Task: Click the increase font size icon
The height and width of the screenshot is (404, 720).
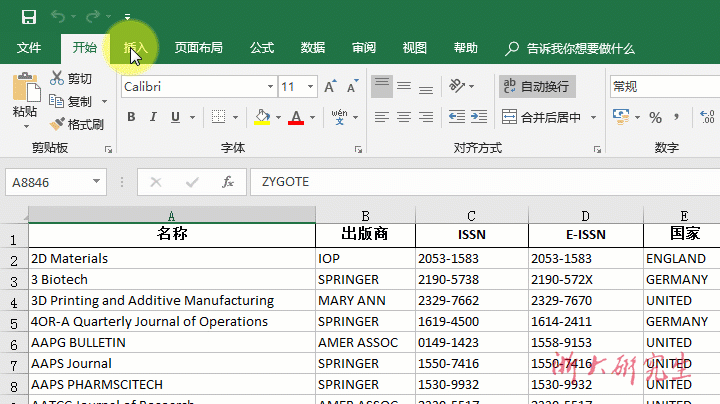Action: pos(330,86)
